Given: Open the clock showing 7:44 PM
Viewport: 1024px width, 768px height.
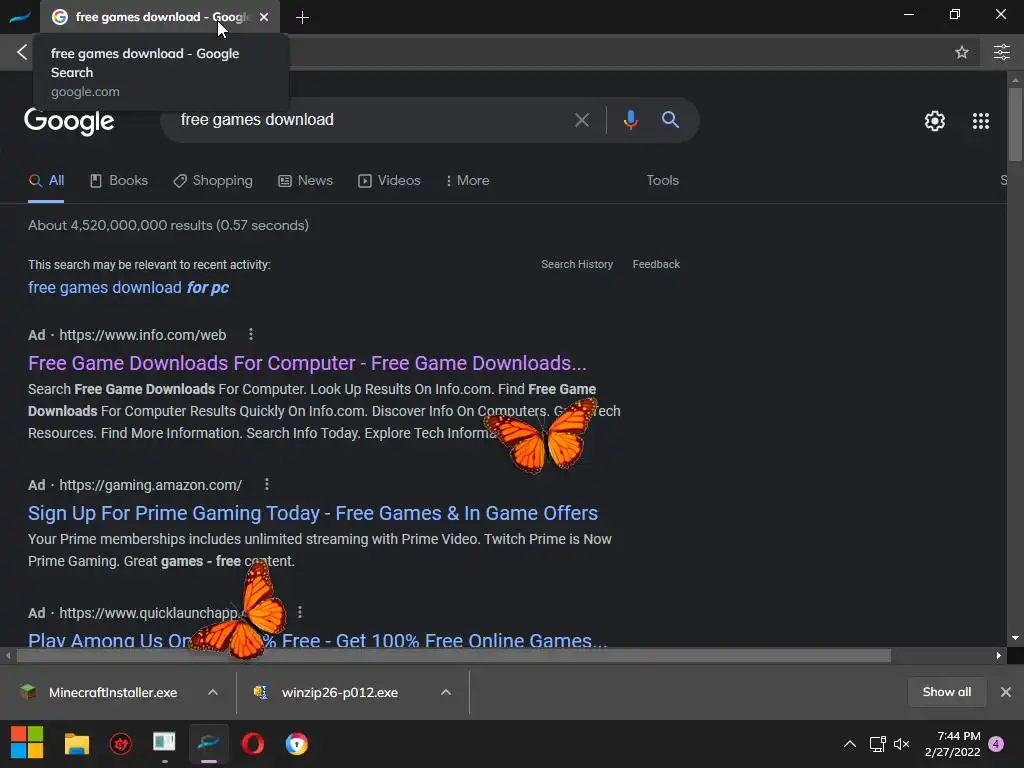Looking at the screenshot, I should tap(952, 744).
